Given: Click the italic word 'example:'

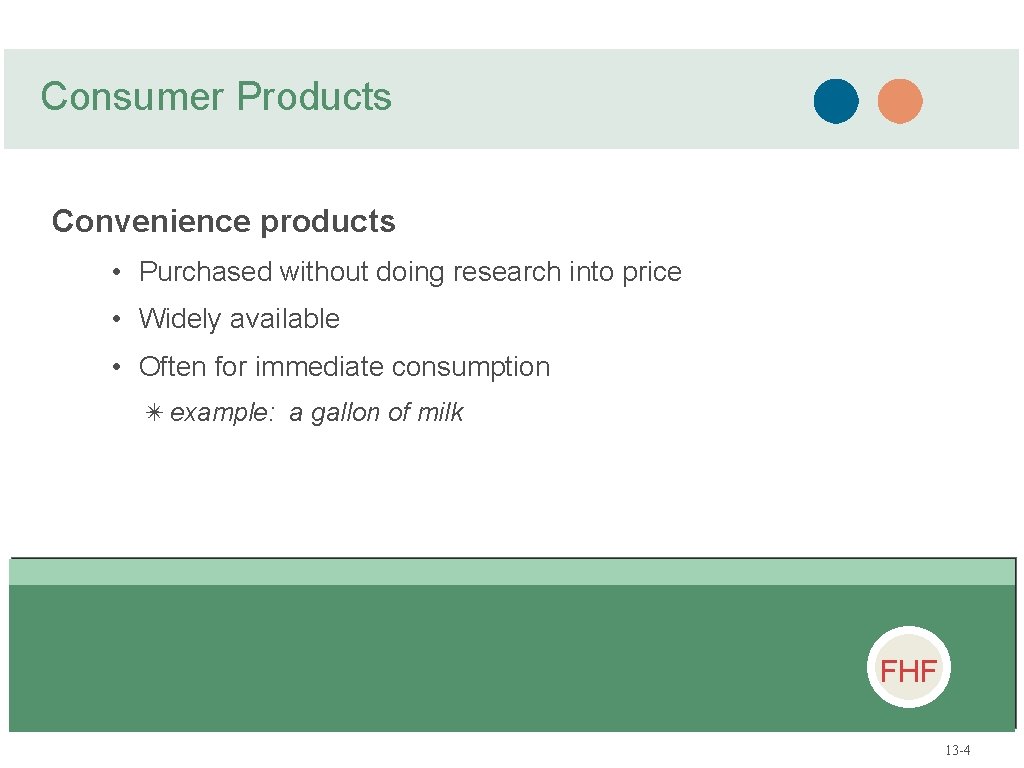Looking at the screenshot, I should (x=222, y=413).
